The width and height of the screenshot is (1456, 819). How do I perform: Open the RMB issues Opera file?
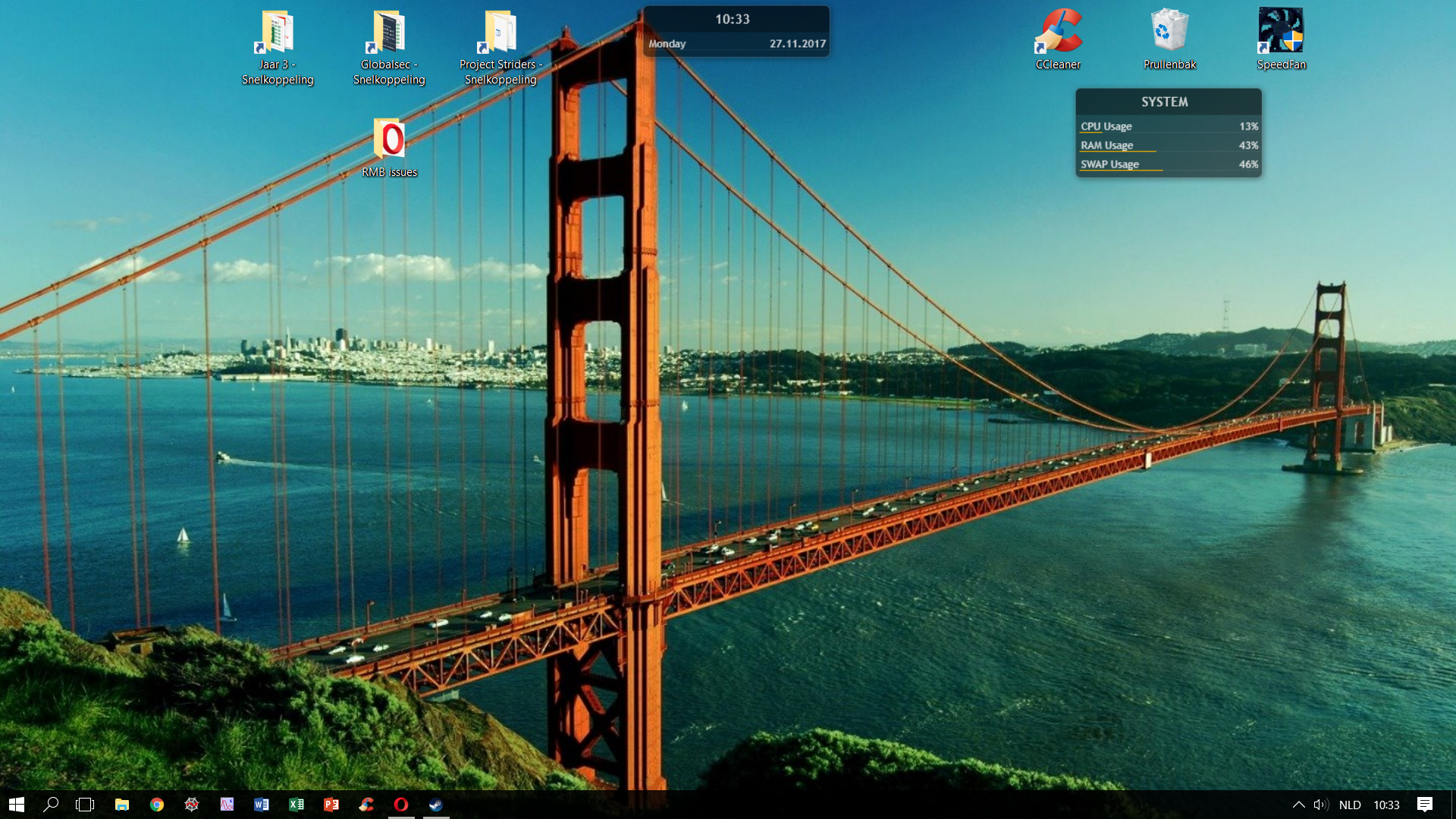click(389, 140)
